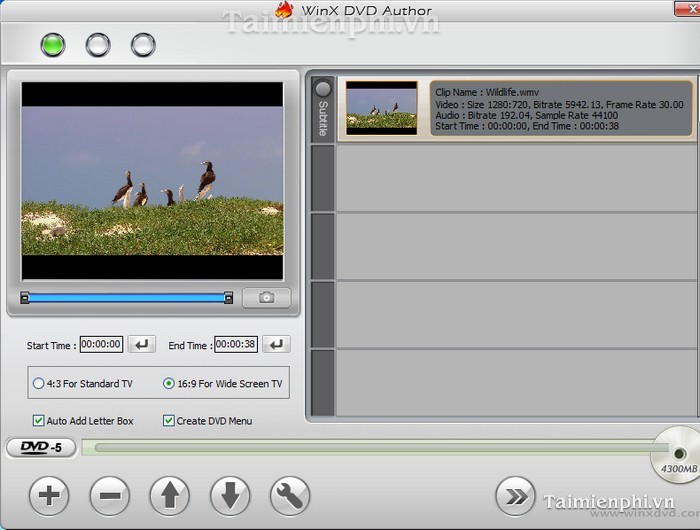Click the clip's Start Time and End Time line
The width and height of the screenshot is (700, 530).
pyautogui.click(x=527, y=126)
